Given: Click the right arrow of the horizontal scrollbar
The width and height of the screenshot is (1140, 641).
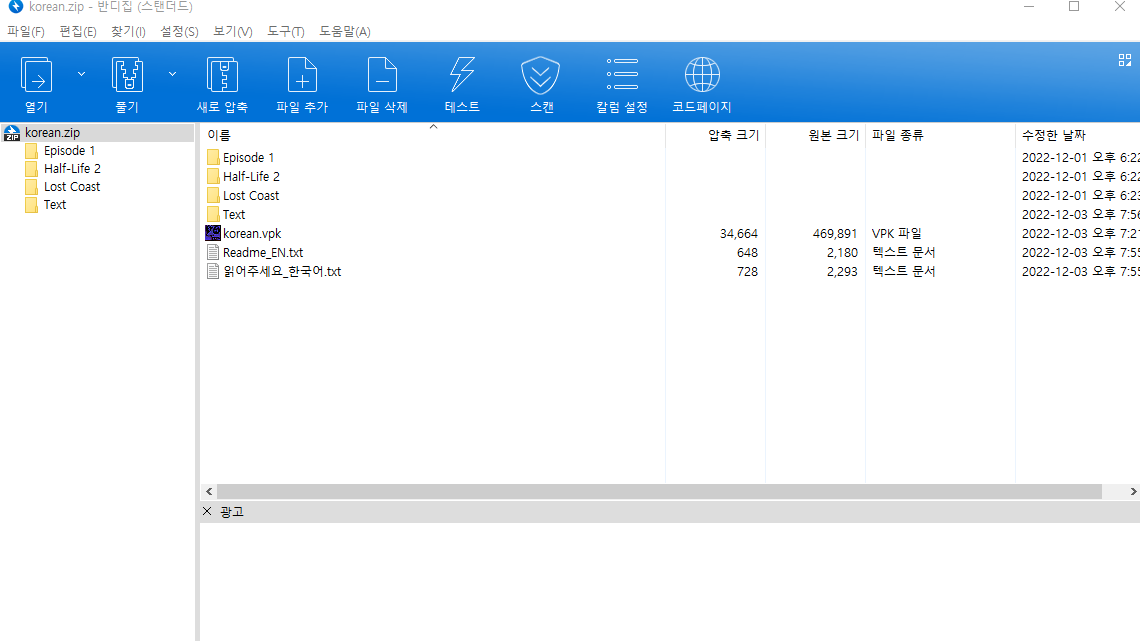Looking at the screenshot, I should (x=1133, y=492).
